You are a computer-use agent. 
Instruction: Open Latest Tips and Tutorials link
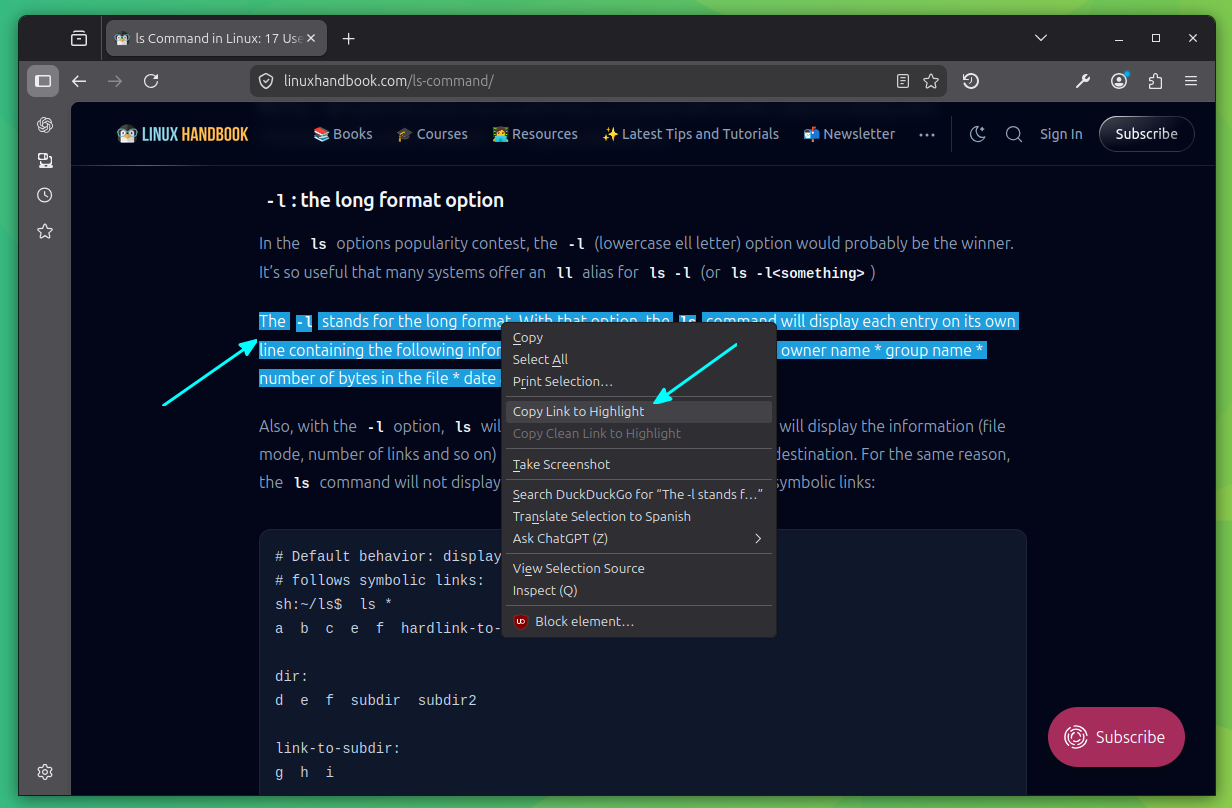[690, 134]
